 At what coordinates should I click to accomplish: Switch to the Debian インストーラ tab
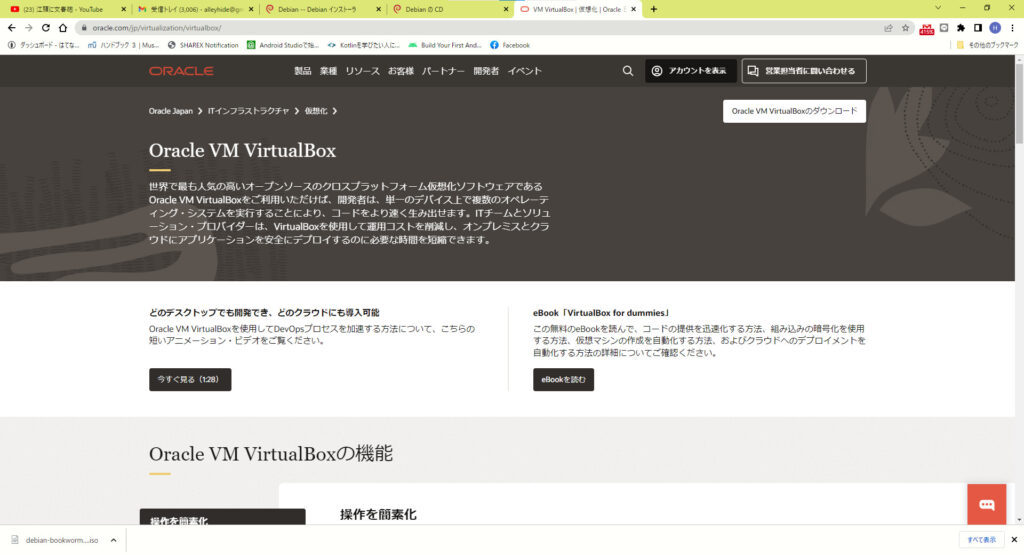point(321,9)
